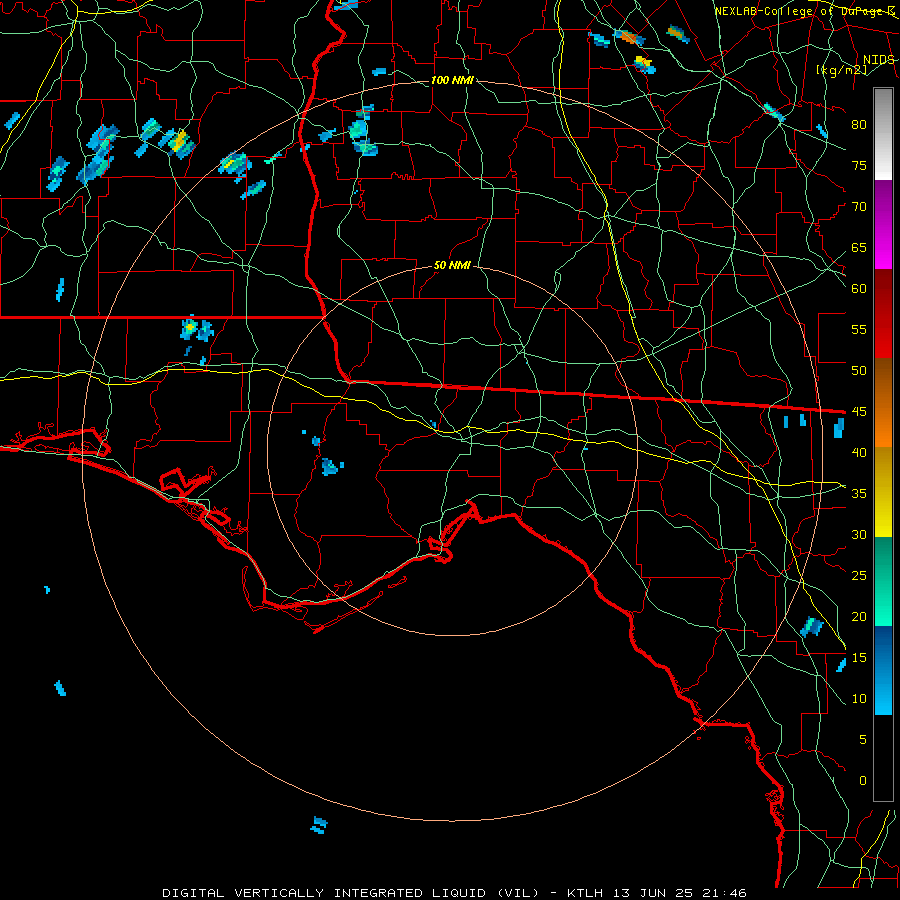This screenshot has width=900, height=900.
Task: Click the 80 value on the VIL scale
Action: [x=859, y=125]
